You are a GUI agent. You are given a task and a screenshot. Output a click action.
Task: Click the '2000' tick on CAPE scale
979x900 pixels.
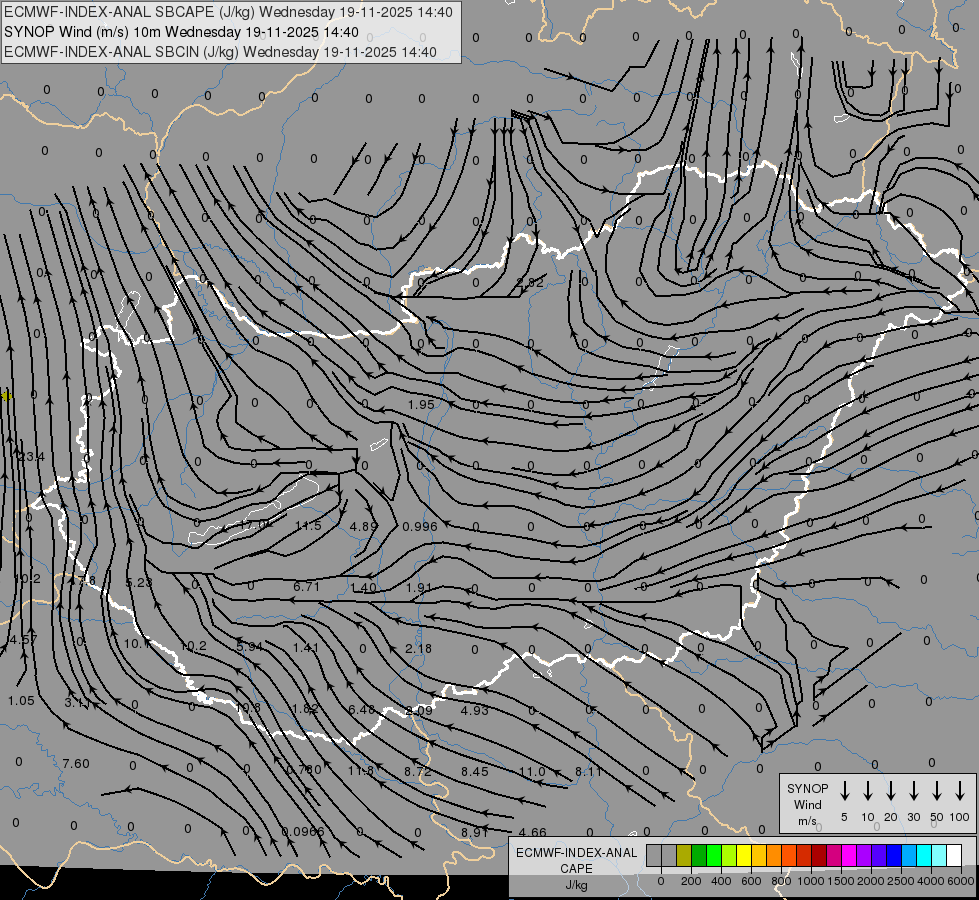tap(870, 881)
